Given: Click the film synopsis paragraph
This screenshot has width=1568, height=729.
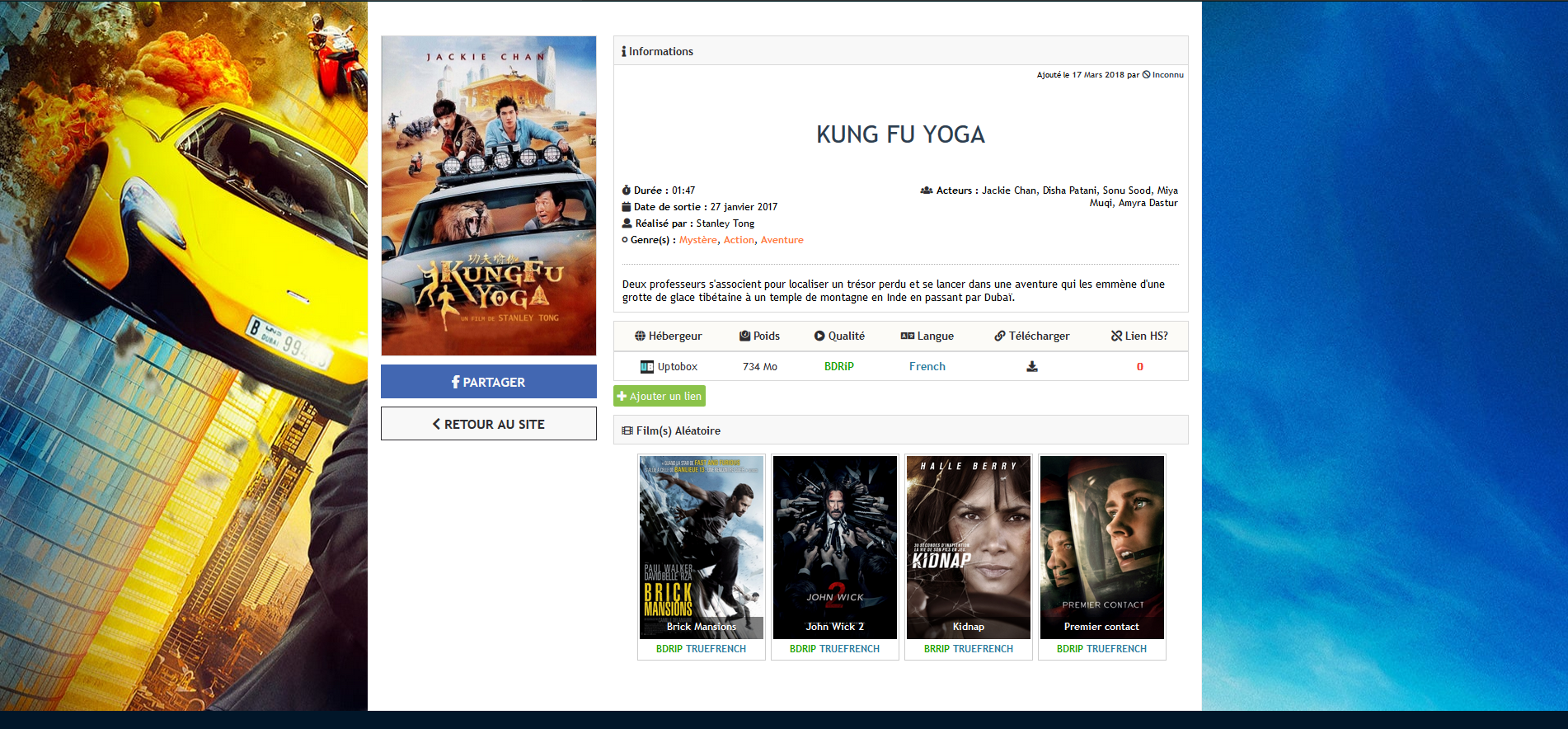Looking at the screenshot, I should tap(894, 290).
